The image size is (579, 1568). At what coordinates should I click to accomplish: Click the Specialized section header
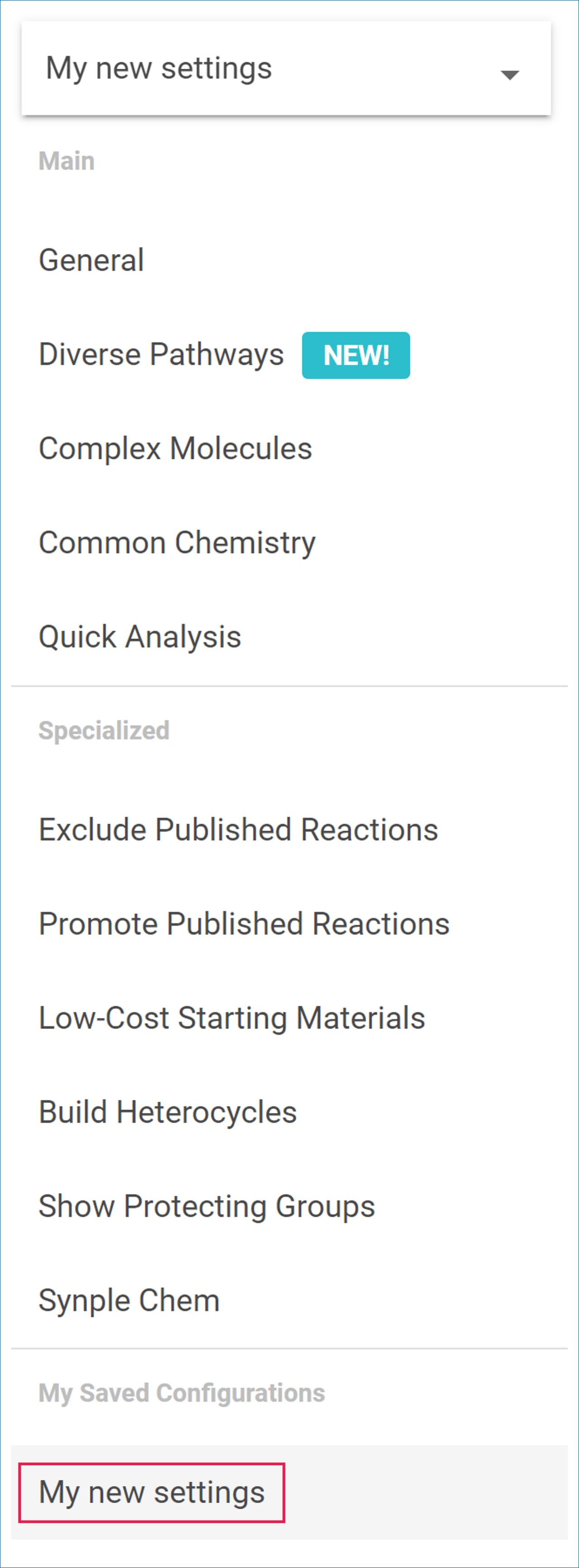(104, 730)
